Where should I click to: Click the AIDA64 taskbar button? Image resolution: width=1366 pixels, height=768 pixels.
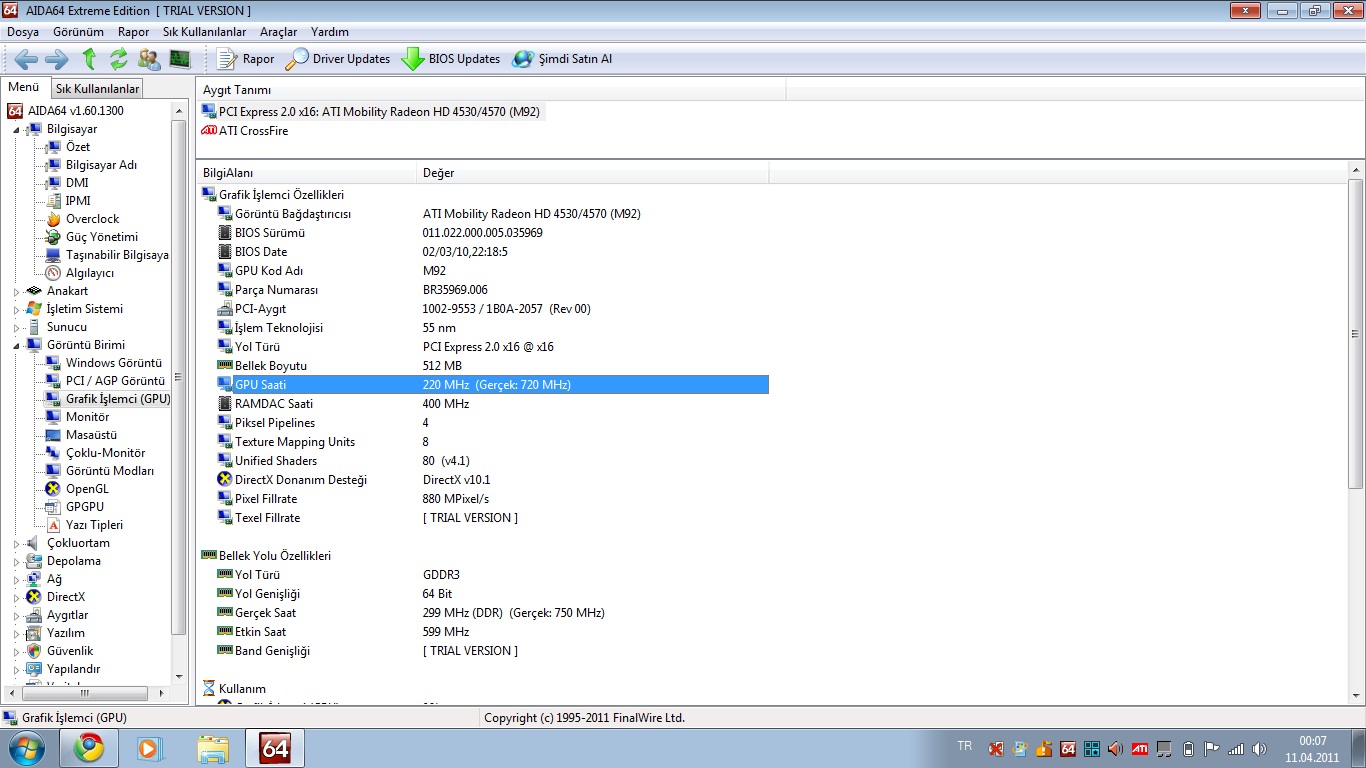(x=275, y=748)
